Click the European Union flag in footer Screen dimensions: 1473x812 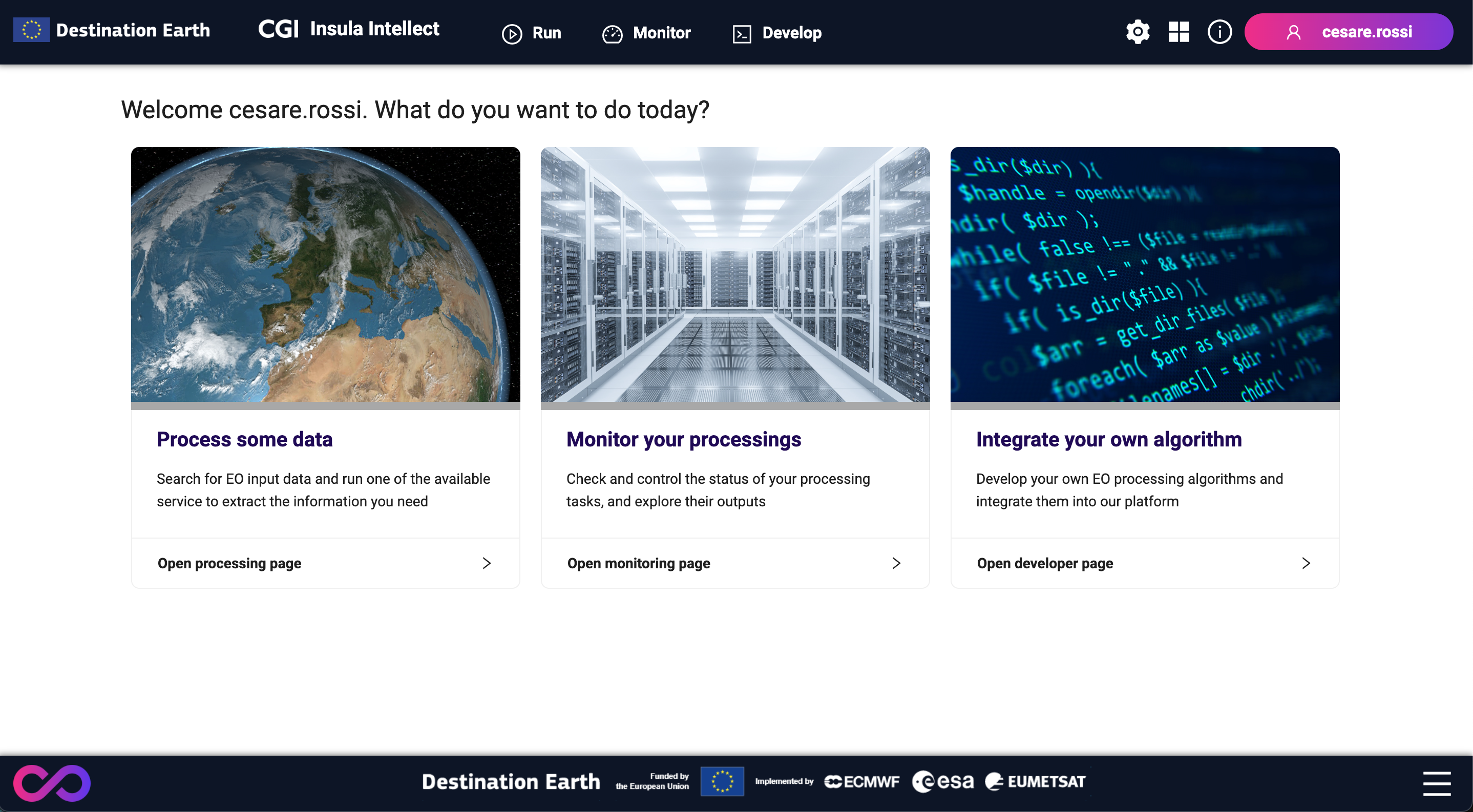point(722,781)
